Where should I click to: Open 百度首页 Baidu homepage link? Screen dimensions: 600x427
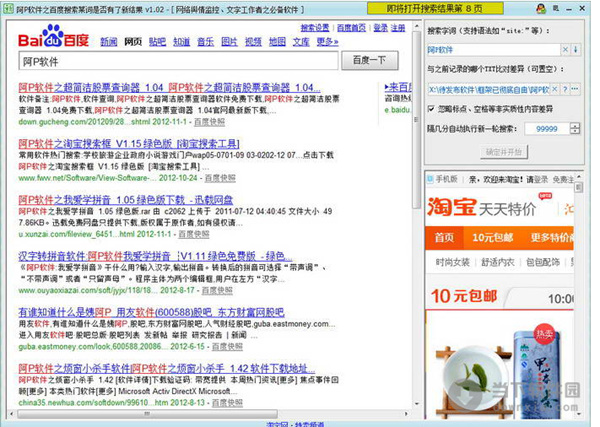point(351,28)
